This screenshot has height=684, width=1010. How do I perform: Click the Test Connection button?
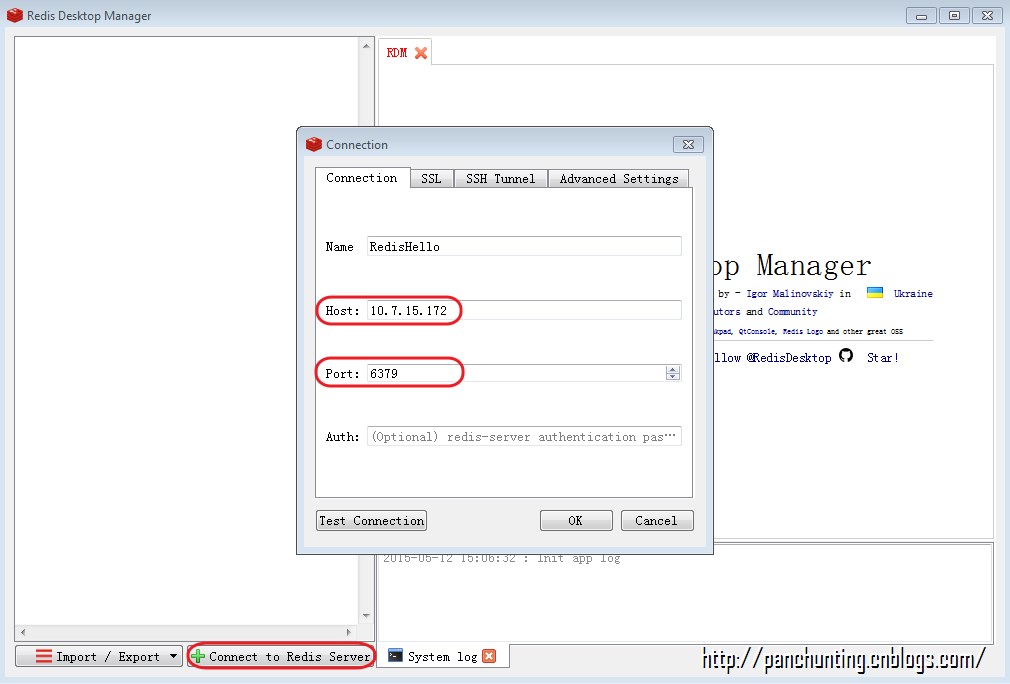pos(372,520)
